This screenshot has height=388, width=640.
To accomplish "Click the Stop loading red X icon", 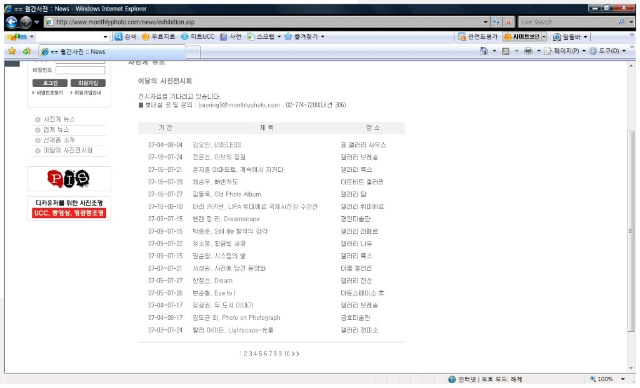I will 509,22.
